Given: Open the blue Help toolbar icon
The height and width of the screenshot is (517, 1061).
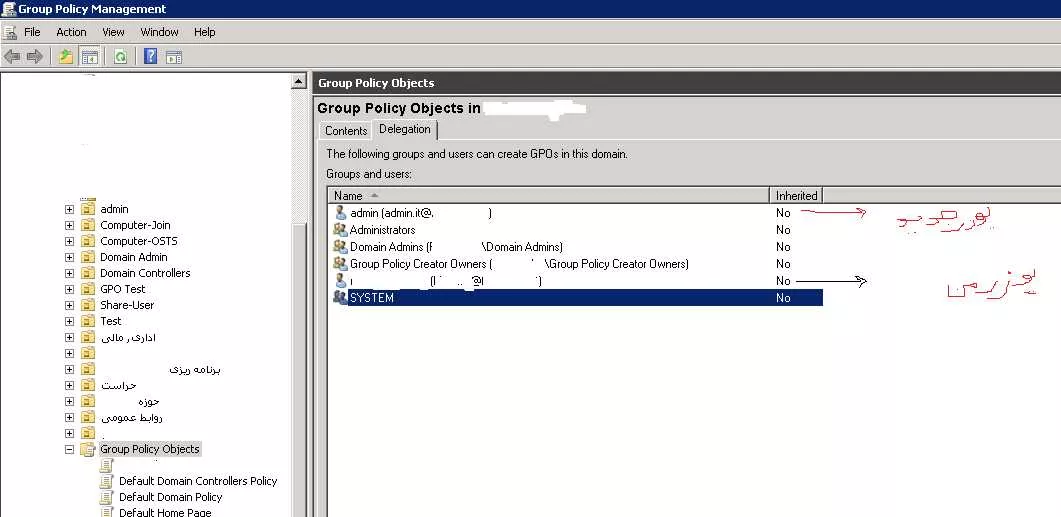Looking at the screenshot, I should (x=150, y=57).
